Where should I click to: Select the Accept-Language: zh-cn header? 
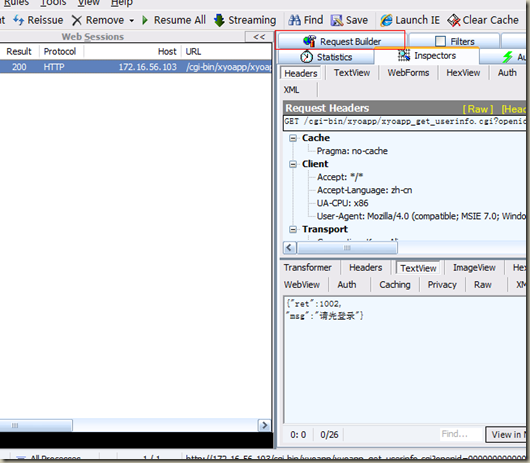coord(364,190)
